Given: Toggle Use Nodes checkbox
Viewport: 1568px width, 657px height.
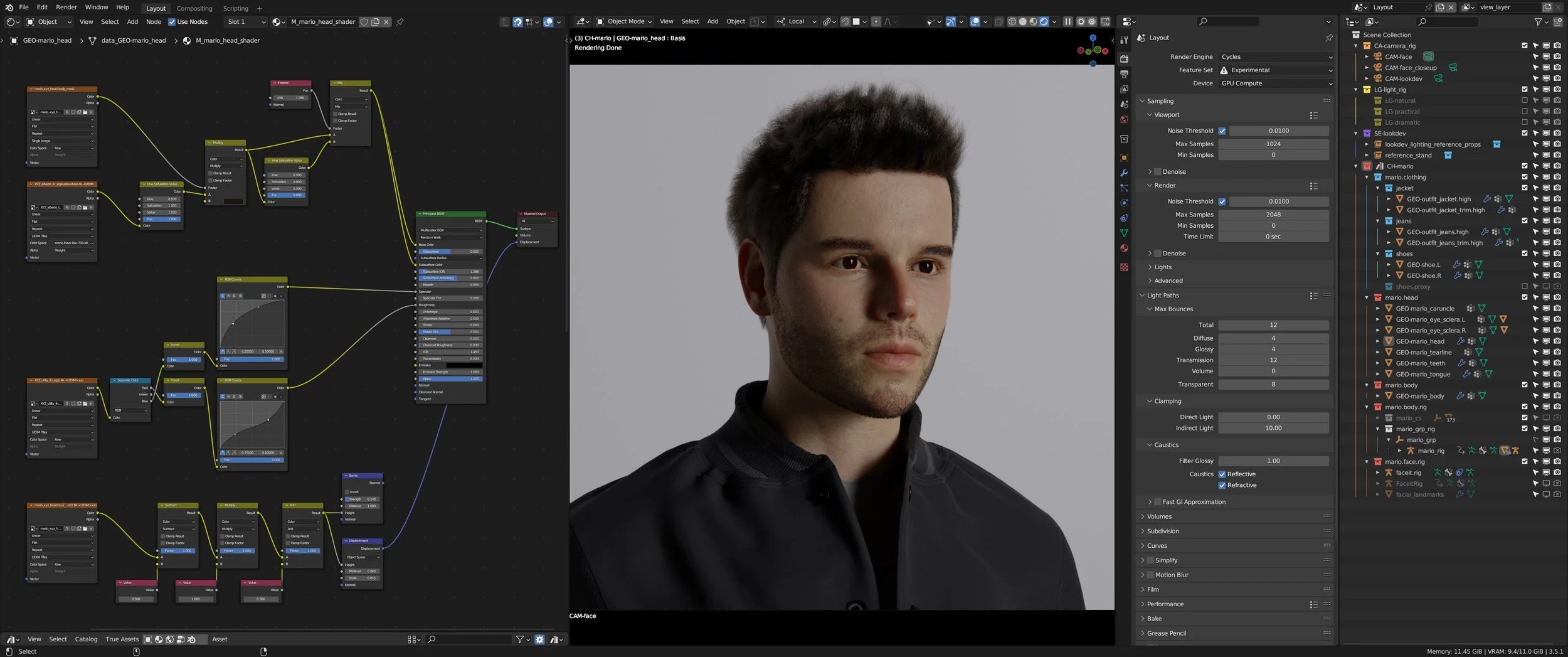Looking at the screenshot, I should point(171,22).
